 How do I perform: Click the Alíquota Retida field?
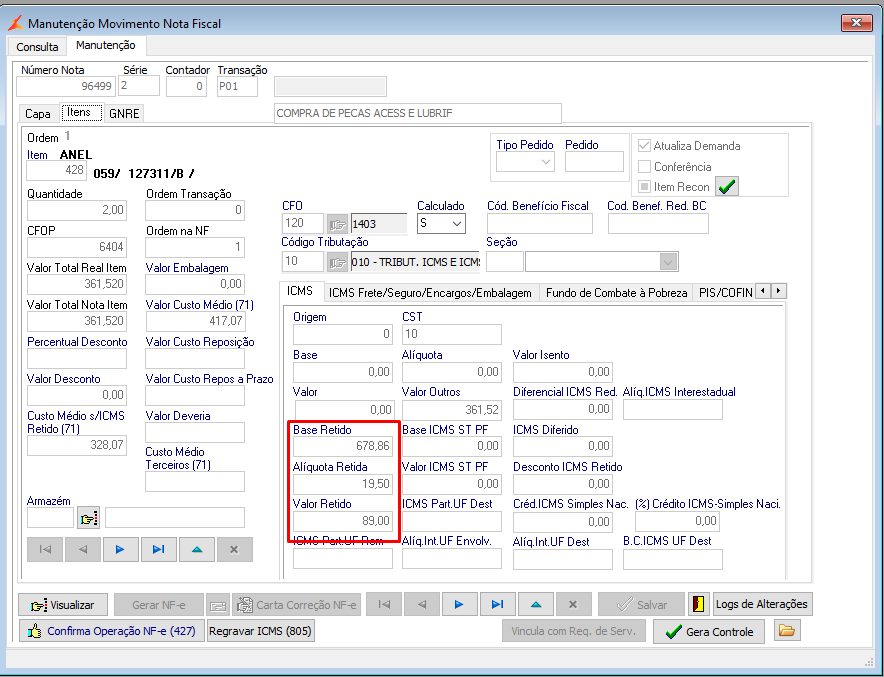pos(343,484)
